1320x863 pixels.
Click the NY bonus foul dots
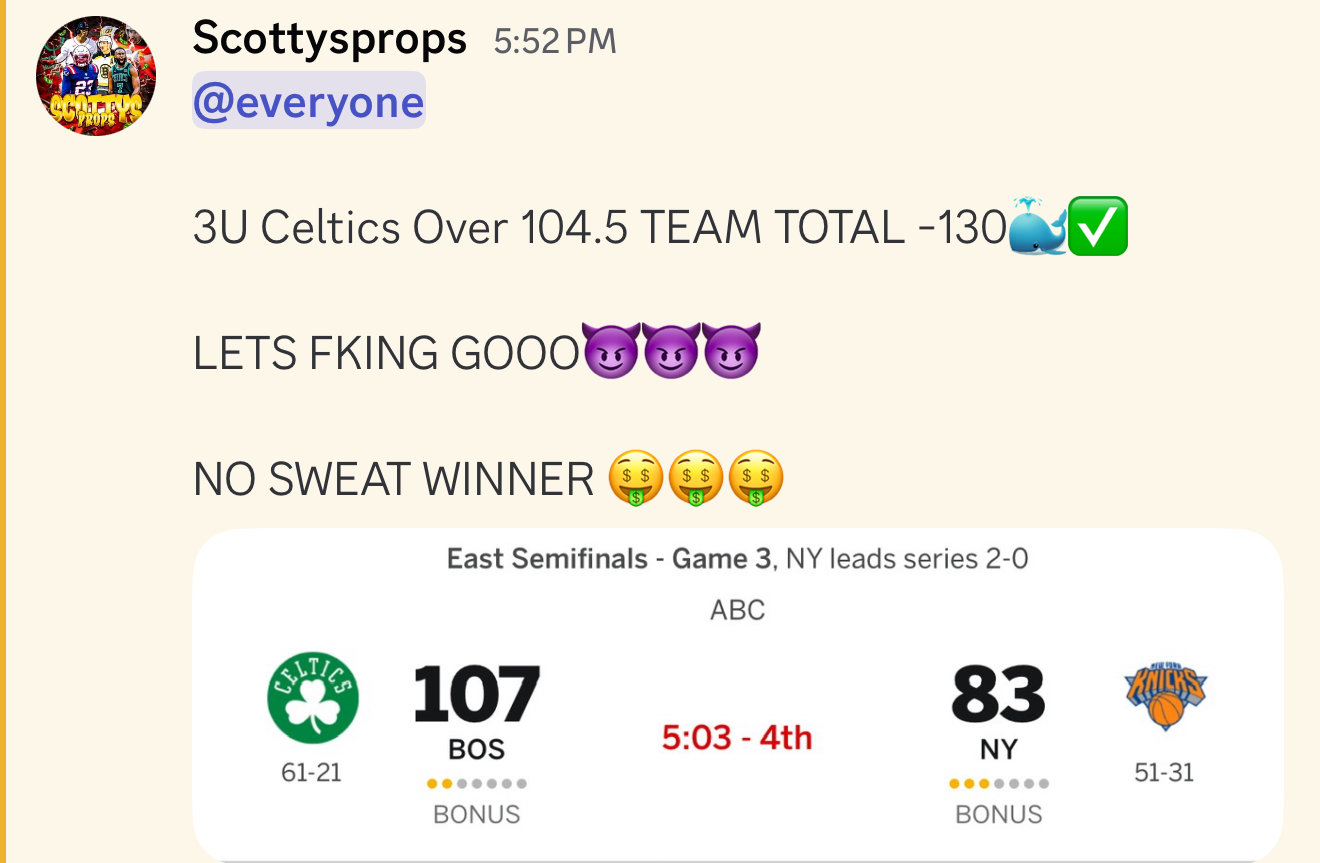tap(999, 784)
